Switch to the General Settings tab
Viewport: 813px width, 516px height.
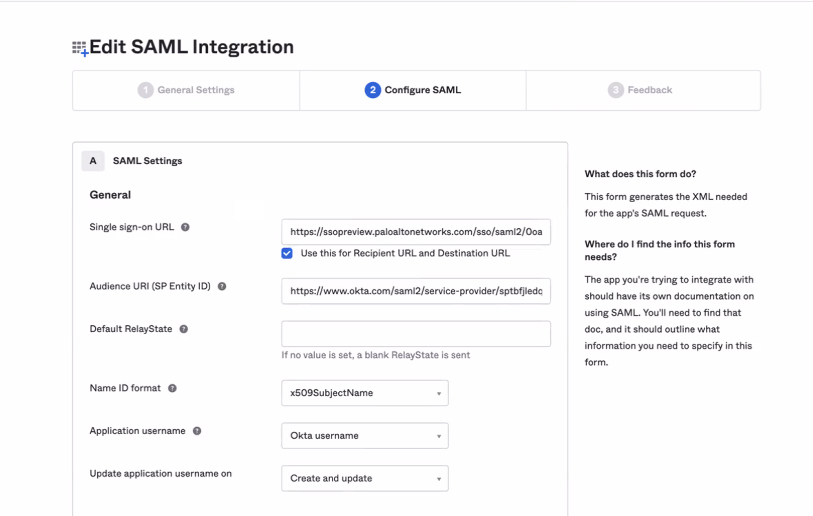tap(186, 90)
